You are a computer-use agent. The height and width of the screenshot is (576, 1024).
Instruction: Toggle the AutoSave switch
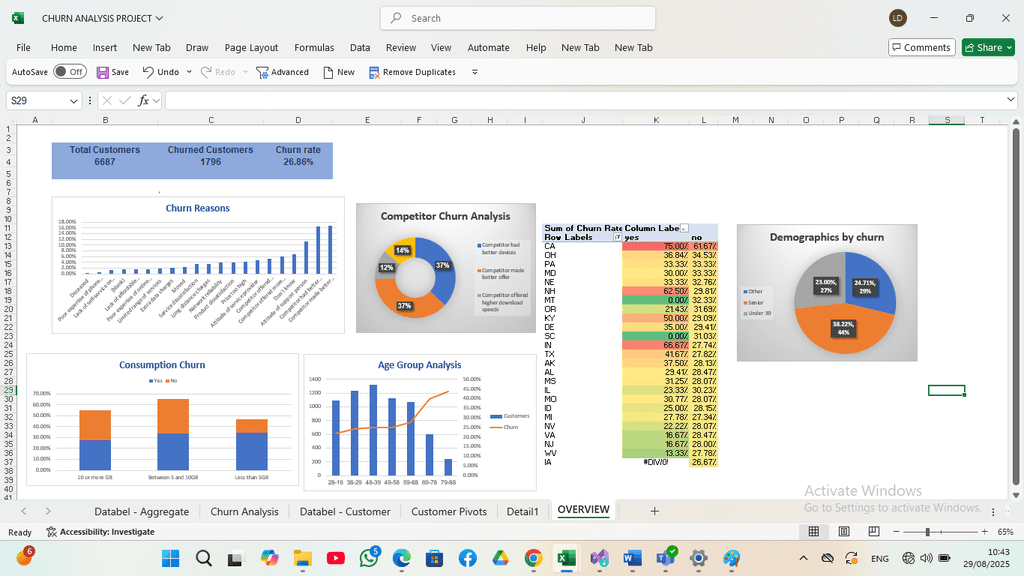tap(69, 72)
